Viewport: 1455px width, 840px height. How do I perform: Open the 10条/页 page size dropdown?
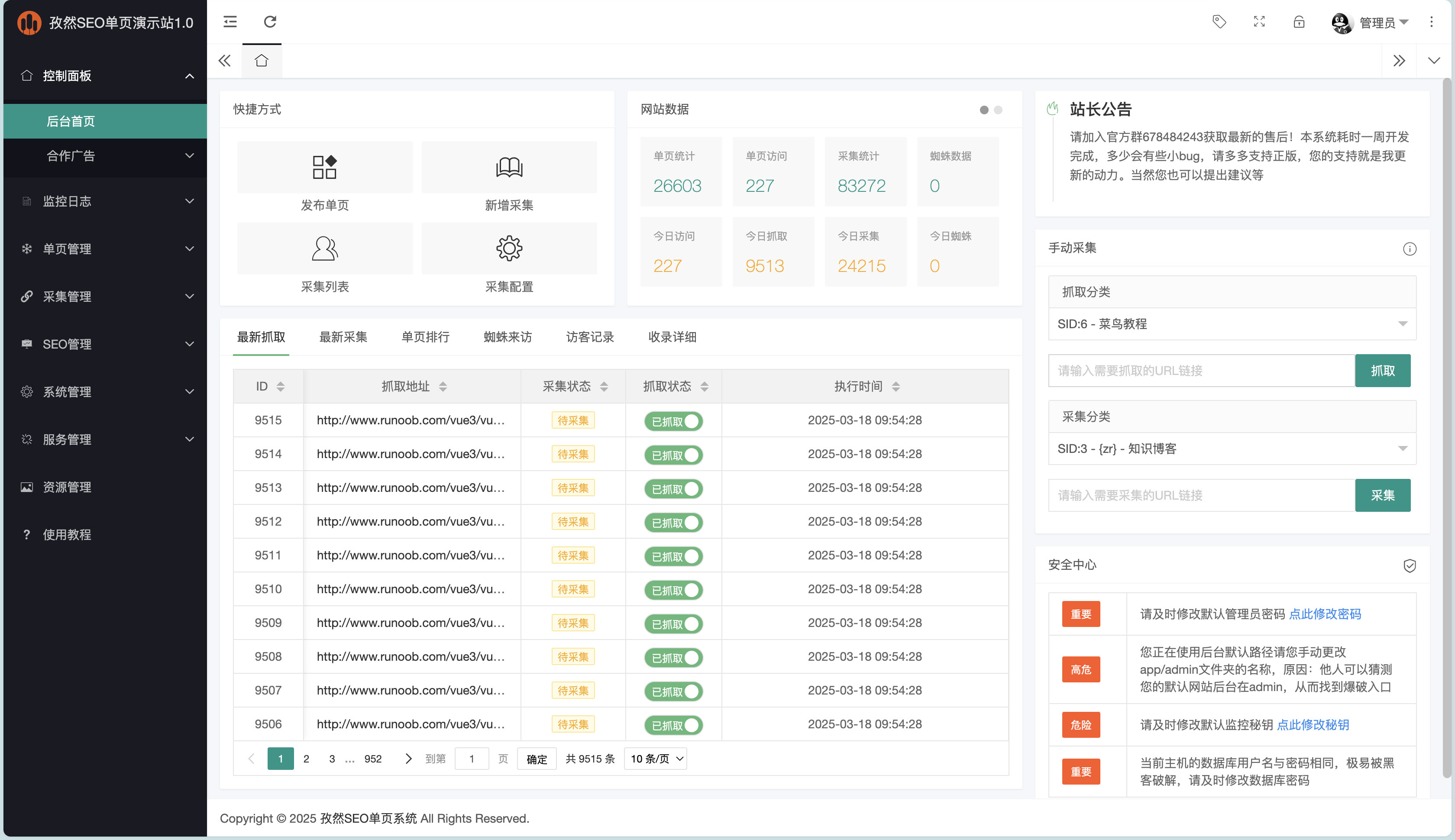pyautogui.click(x=655, y=759)
